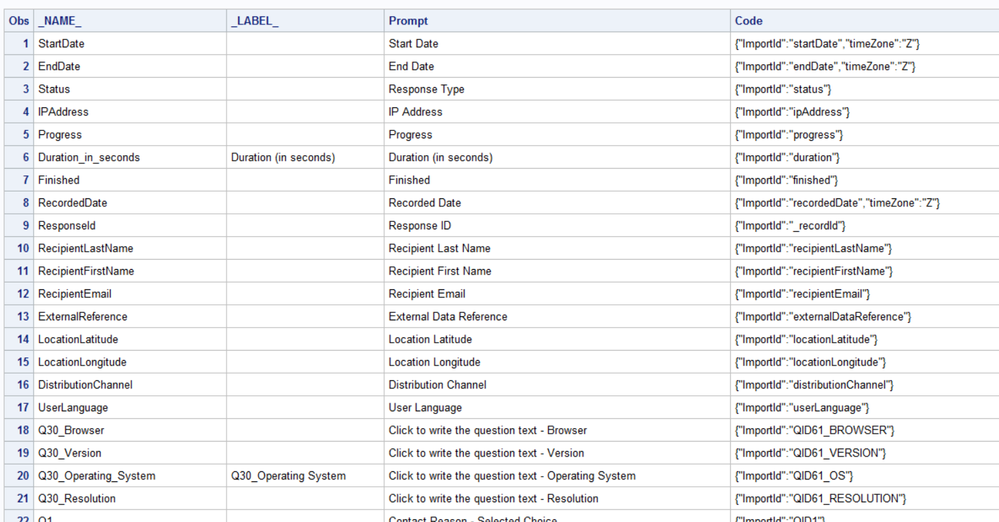
Task: Click the Q30_Resolution name cell
Action: [x=77, y=499]
